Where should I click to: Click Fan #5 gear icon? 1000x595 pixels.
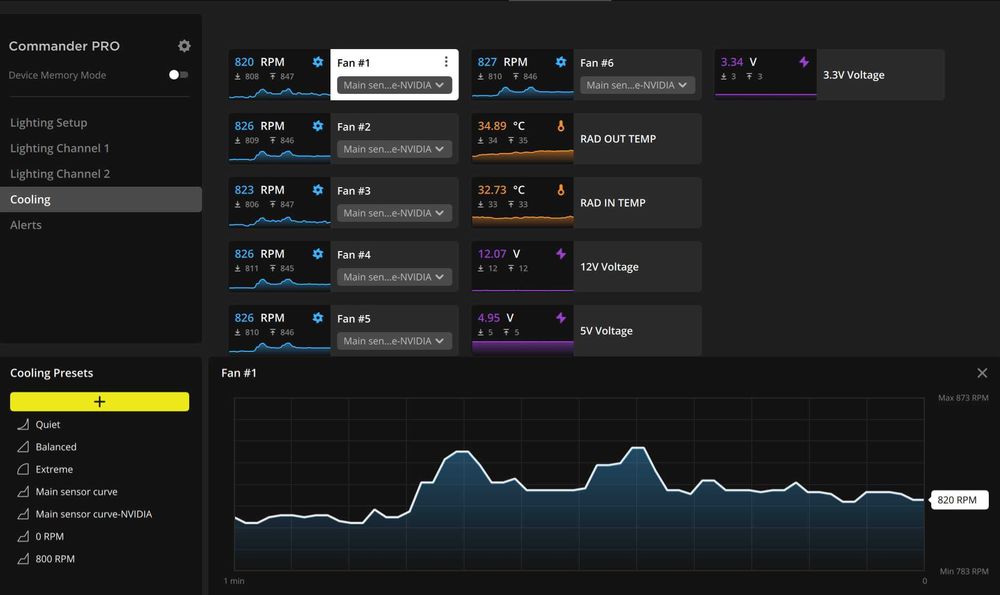318,318
